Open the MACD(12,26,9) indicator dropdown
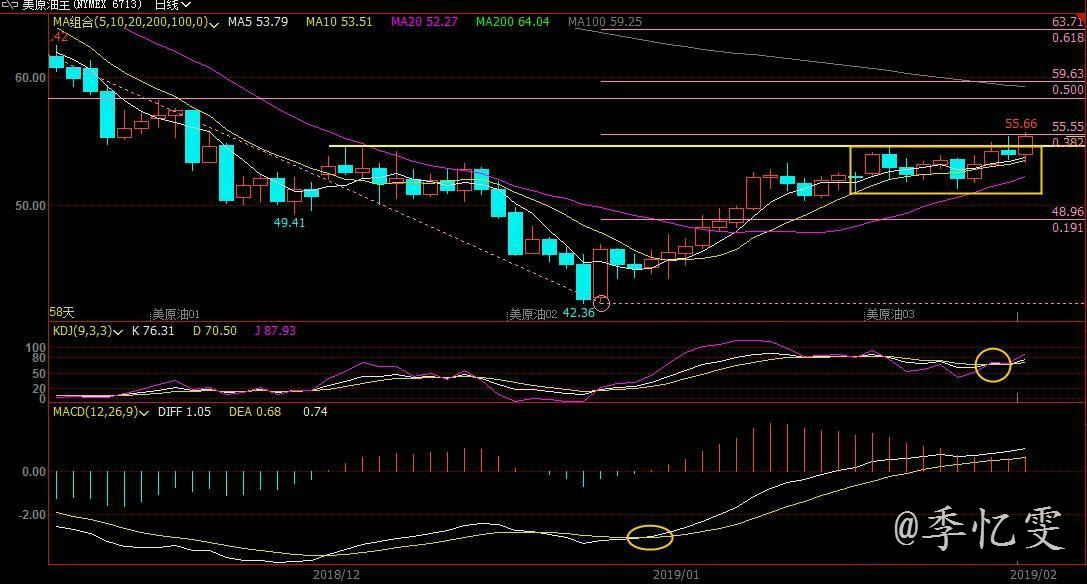 (x=146, y=412)
